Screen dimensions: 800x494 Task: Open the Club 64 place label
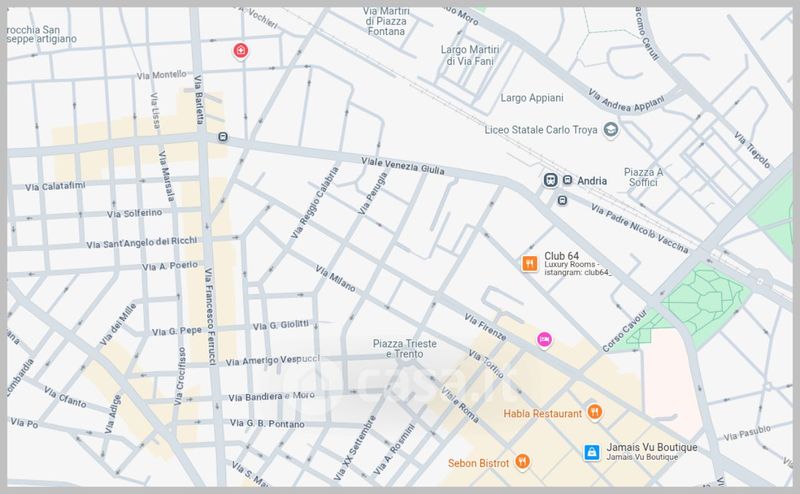561,256
